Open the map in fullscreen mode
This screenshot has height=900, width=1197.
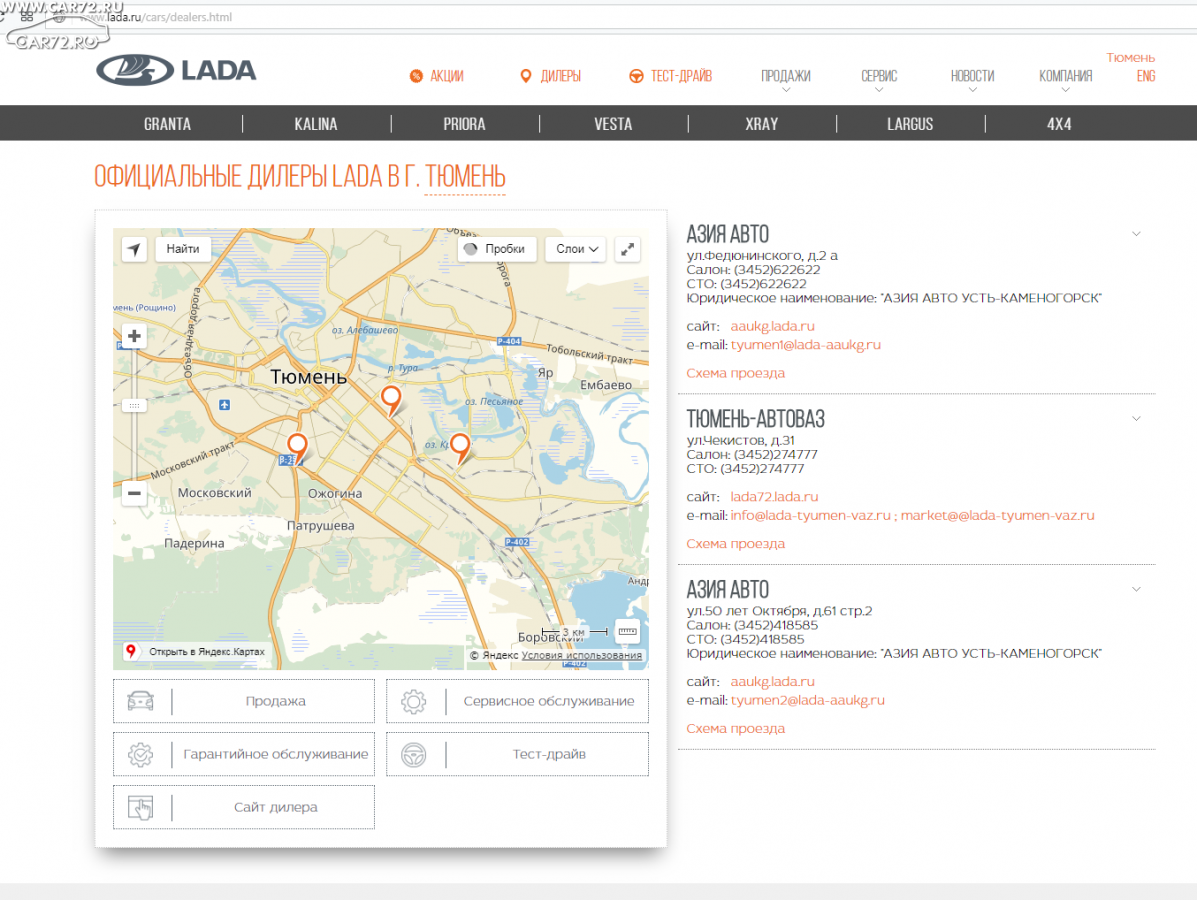coord(628,249)
